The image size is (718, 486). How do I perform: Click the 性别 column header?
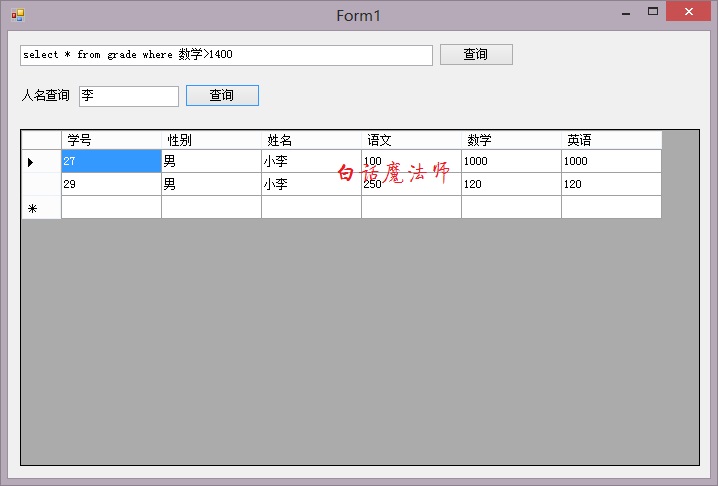tap(211, 140)
